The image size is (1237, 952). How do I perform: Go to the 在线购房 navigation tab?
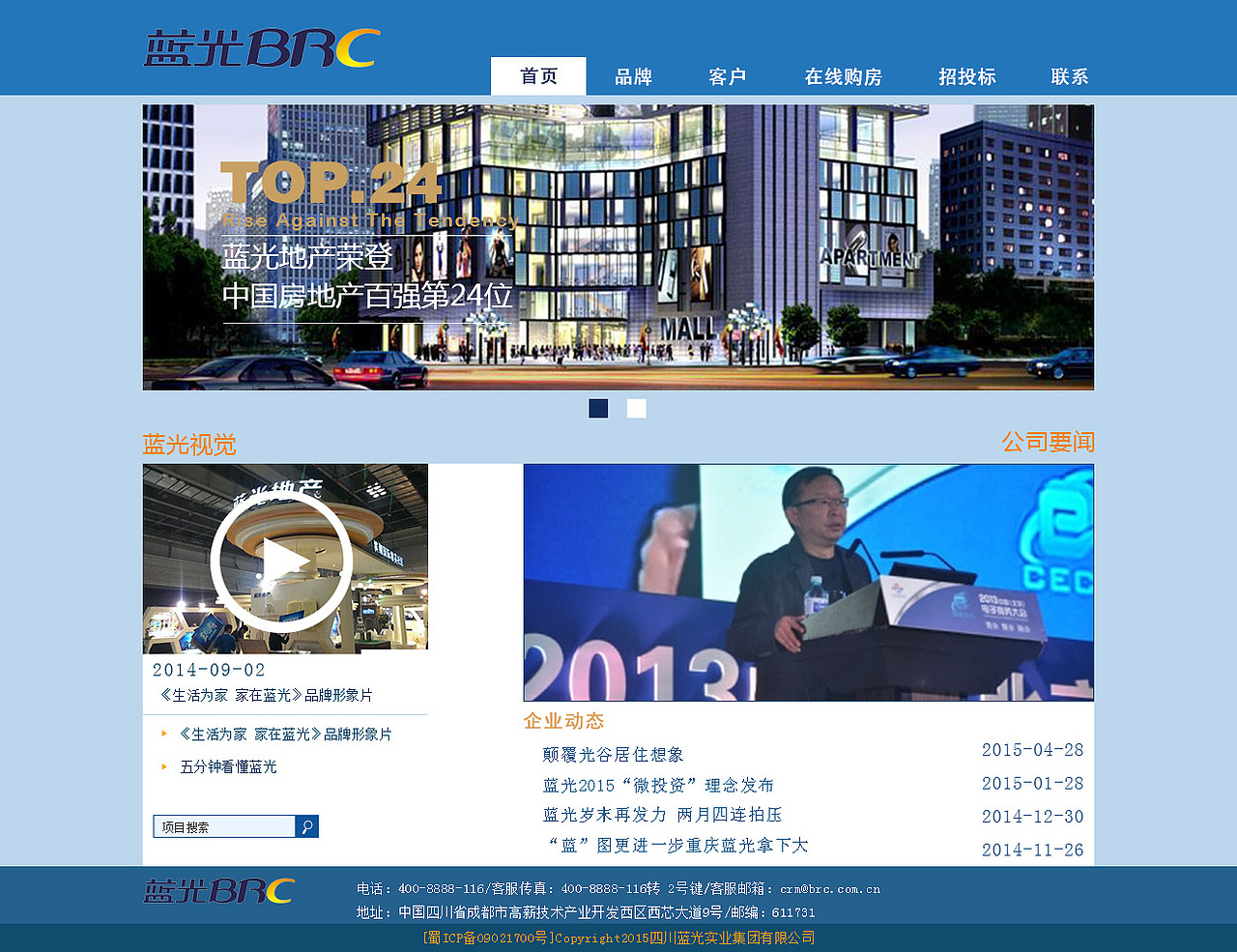(843, 77)
